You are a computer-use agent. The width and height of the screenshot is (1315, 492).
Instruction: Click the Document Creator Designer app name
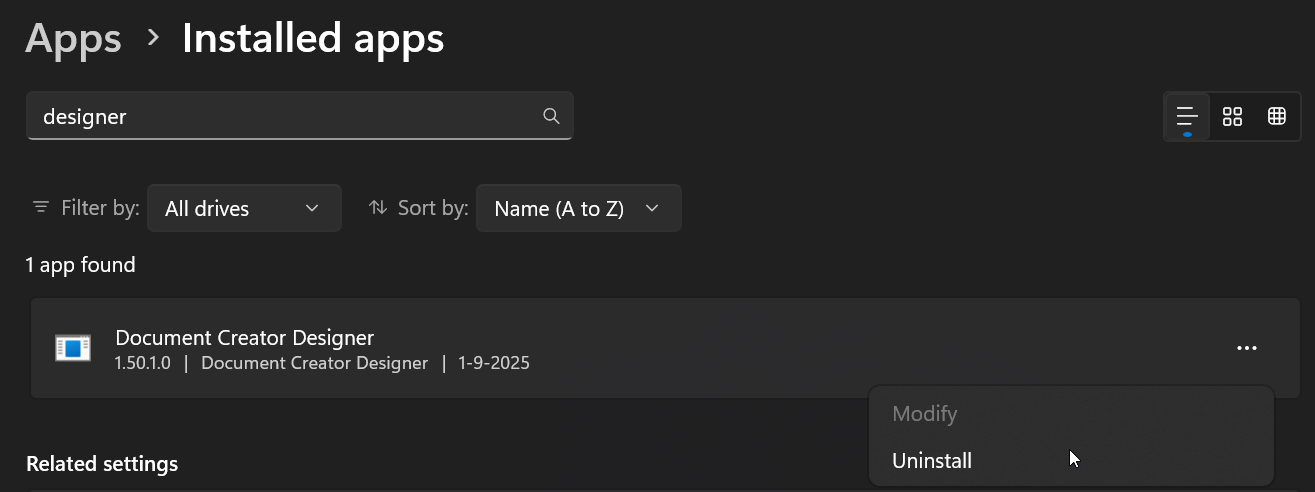pyautogui.click(x=244, y=337)
